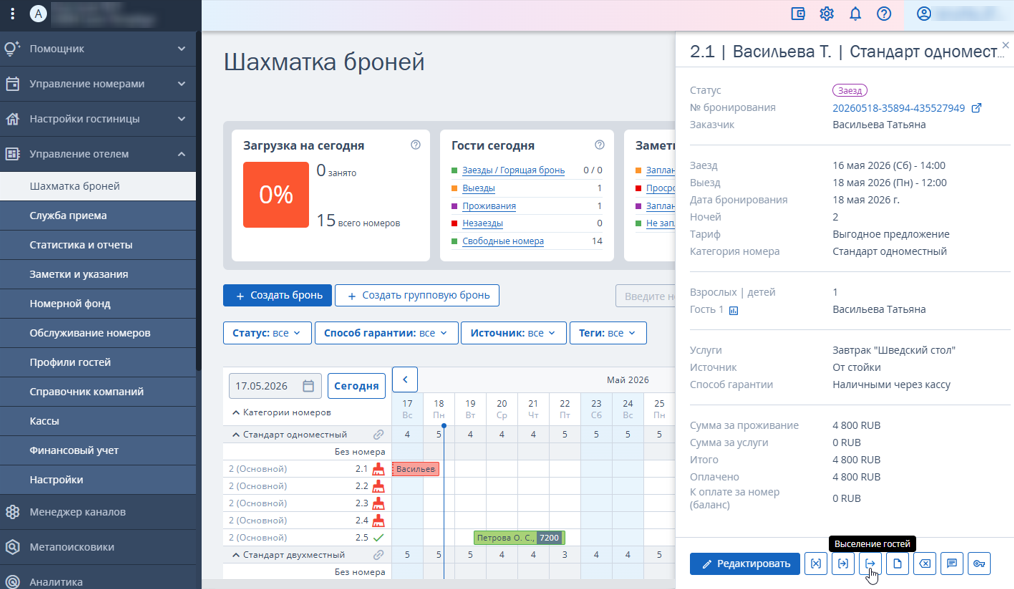This screenshot has width=1014, height=589.
Task: Click the cleaning status icon for room 2.1
Action: click(378, 469)
